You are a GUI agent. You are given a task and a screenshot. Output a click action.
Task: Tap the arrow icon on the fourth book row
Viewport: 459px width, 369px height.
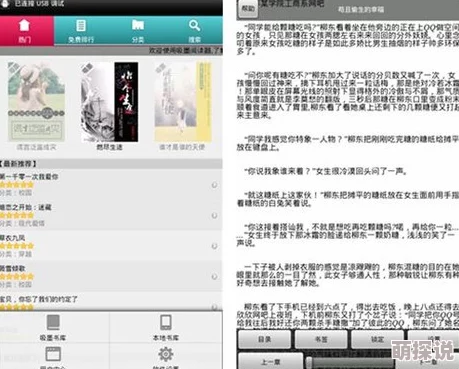214,277
